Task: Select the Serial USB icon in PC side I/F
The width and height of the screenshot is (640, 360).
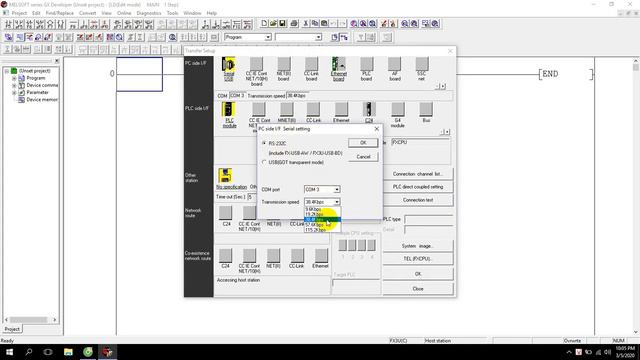Action: coord(229,65)
